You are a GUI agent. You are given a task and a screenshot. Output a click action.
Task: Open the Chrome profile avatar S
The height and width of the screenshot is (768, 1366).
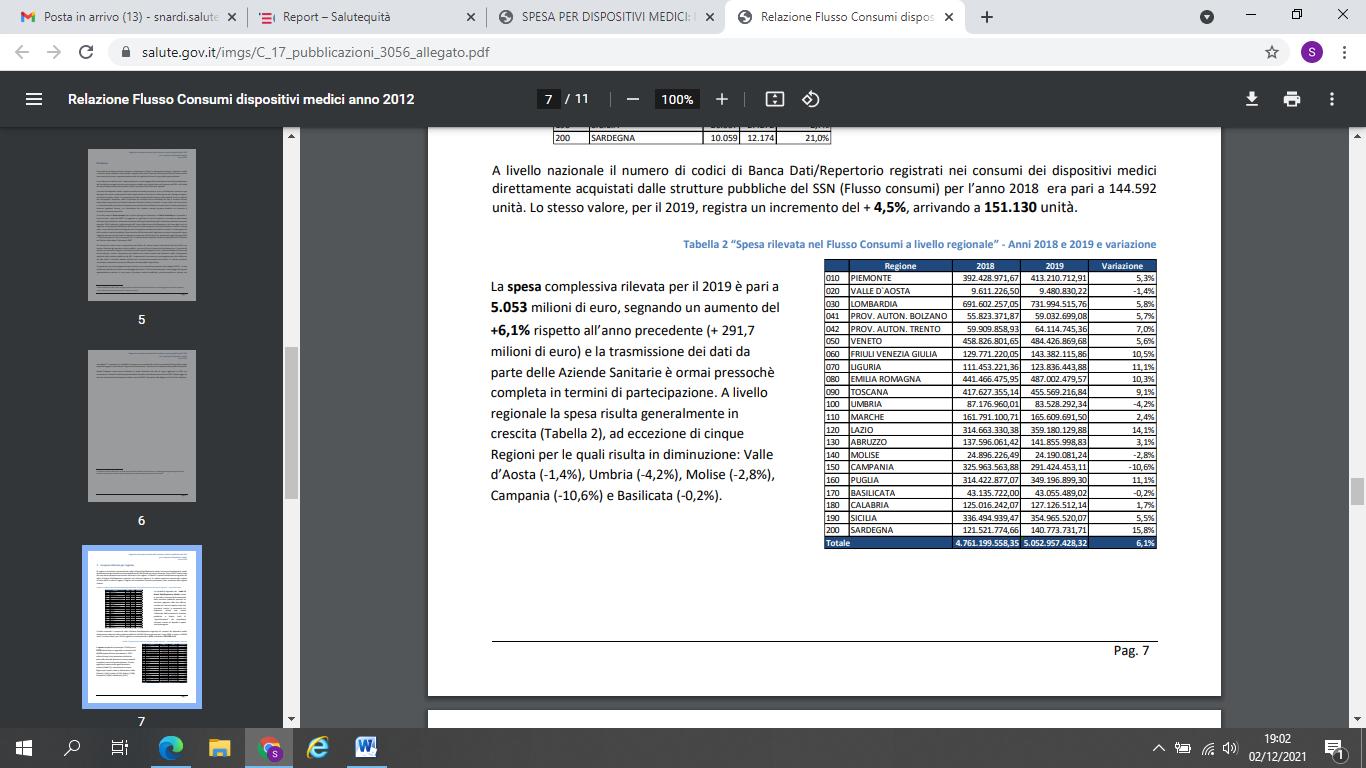click(1311, 52)
